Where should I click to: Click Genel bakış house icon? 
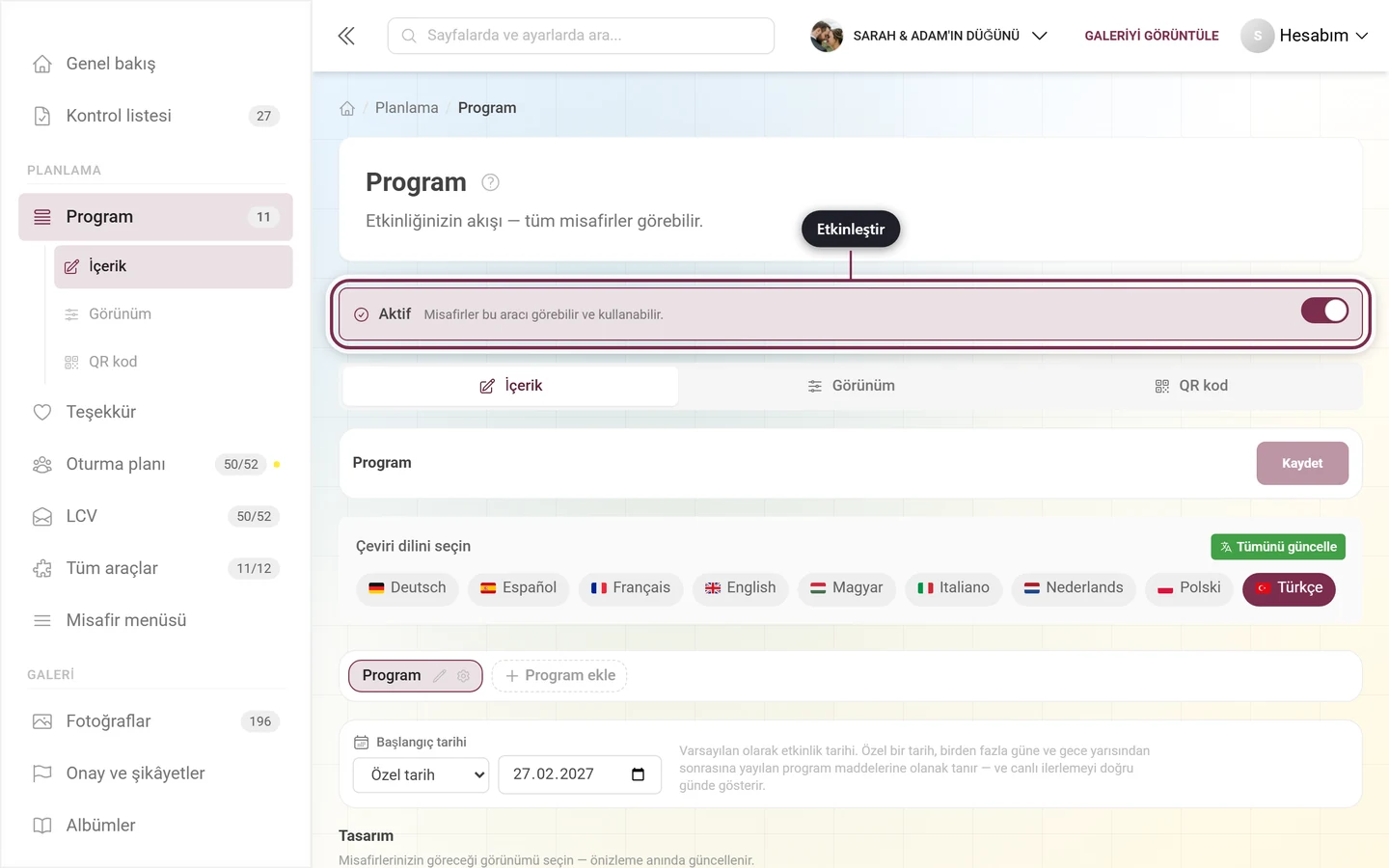(x=42, y=64)
